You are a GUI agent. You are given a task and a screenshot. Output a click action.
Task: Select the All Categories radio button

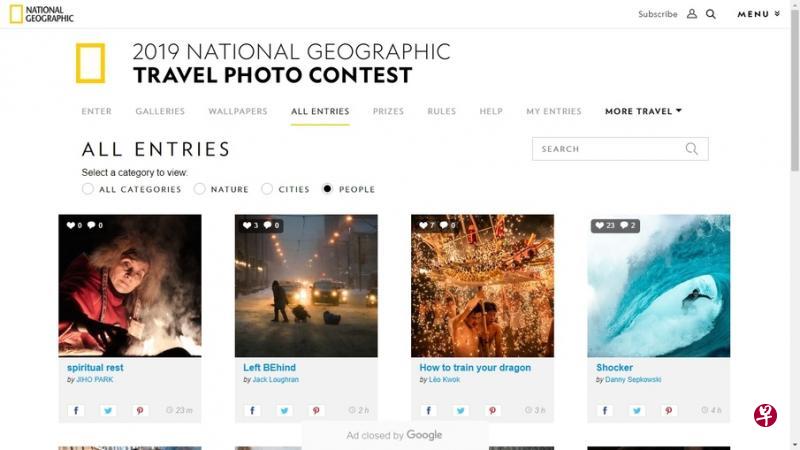tap(88, 189)
